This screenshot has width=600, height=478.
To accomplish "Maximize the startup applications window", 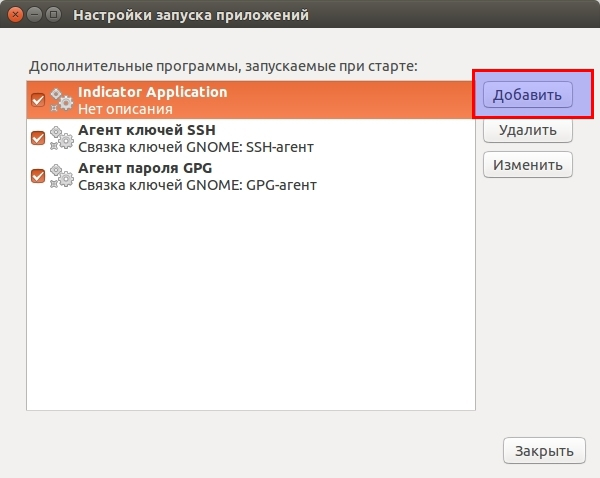I will (52, 16).
